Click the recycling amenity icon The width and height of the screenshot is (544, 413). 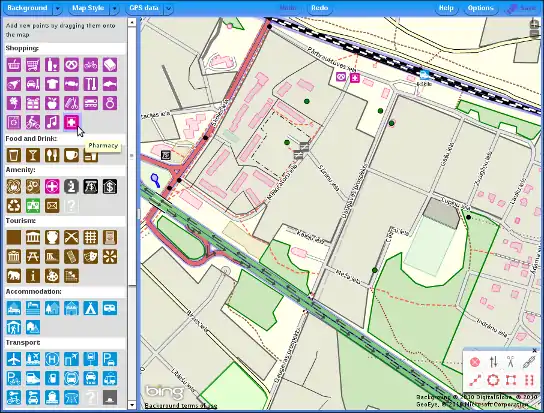pyautogui.click(x=14, y=205)
